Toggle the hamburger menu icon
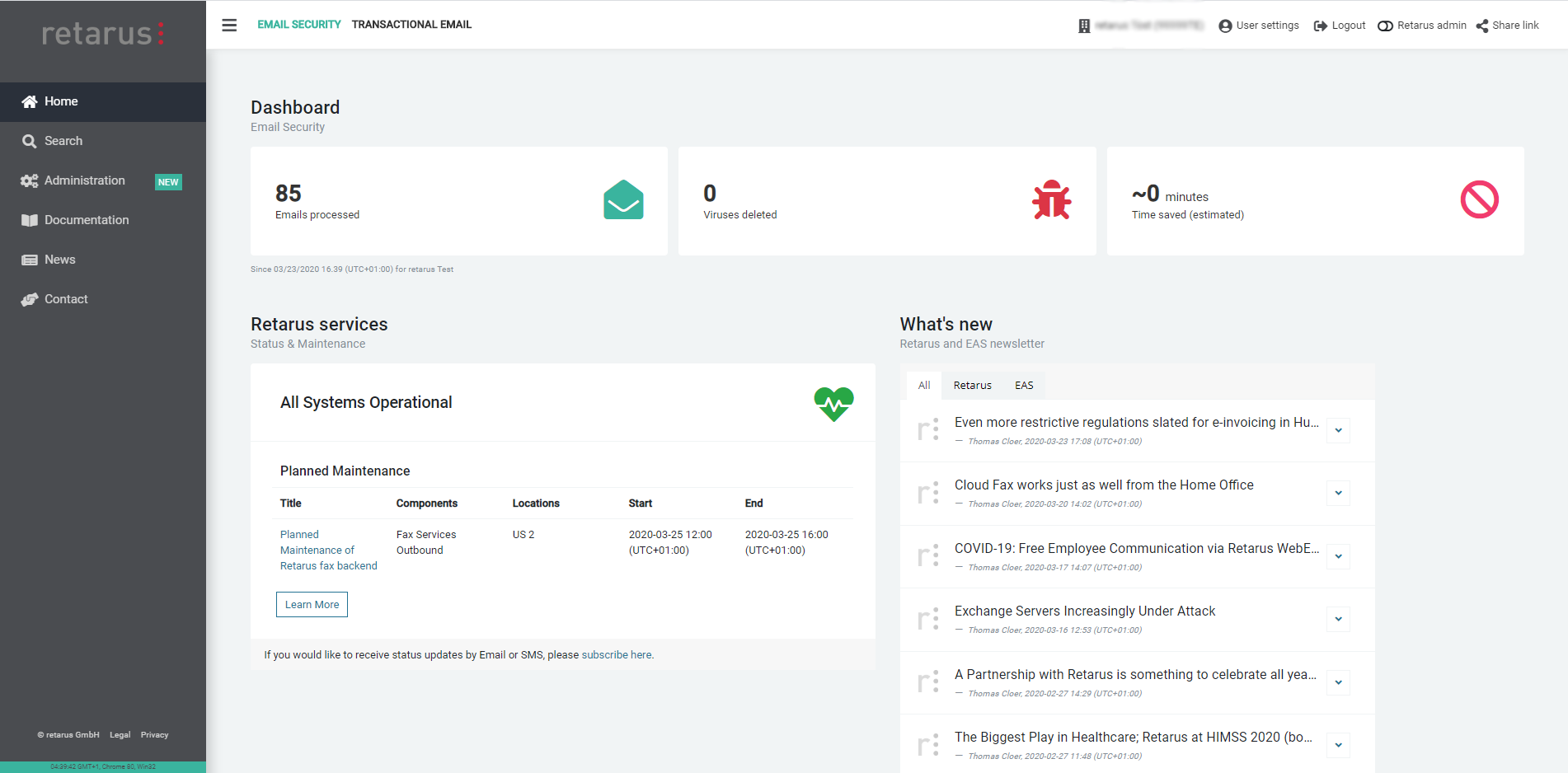 point(229,25)
